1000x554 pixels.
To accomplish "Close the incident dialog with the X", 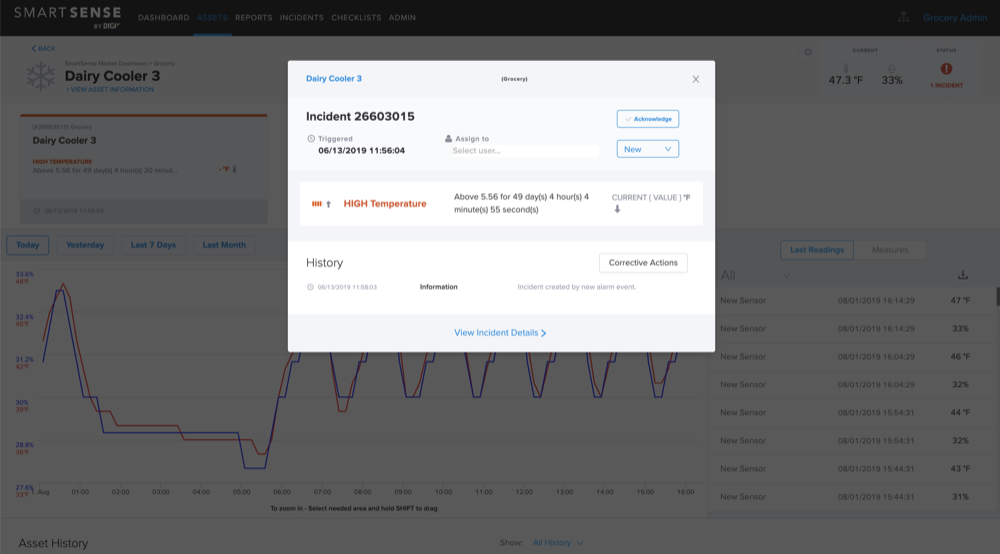I will coord(696,79).
